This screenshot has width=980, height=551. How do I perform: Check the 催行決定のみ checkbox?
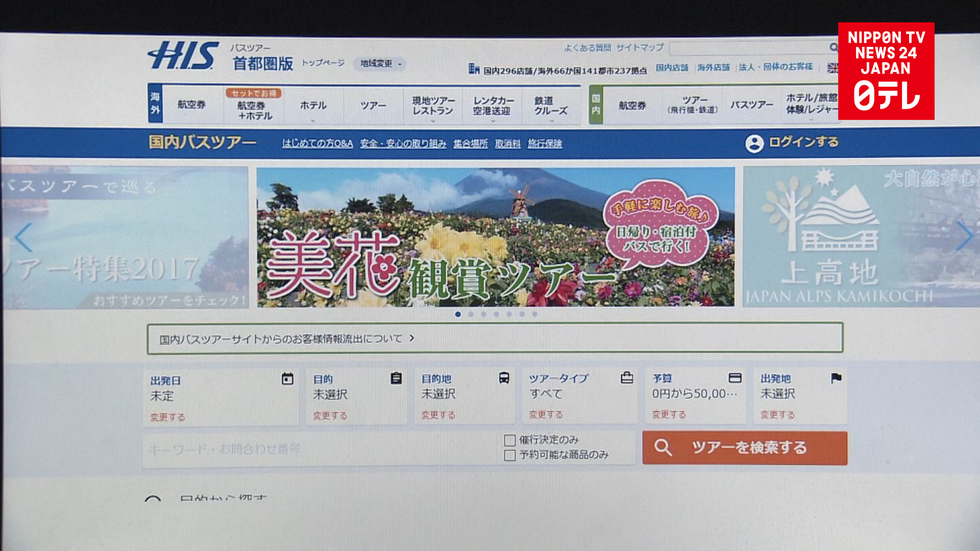[509, 440]
